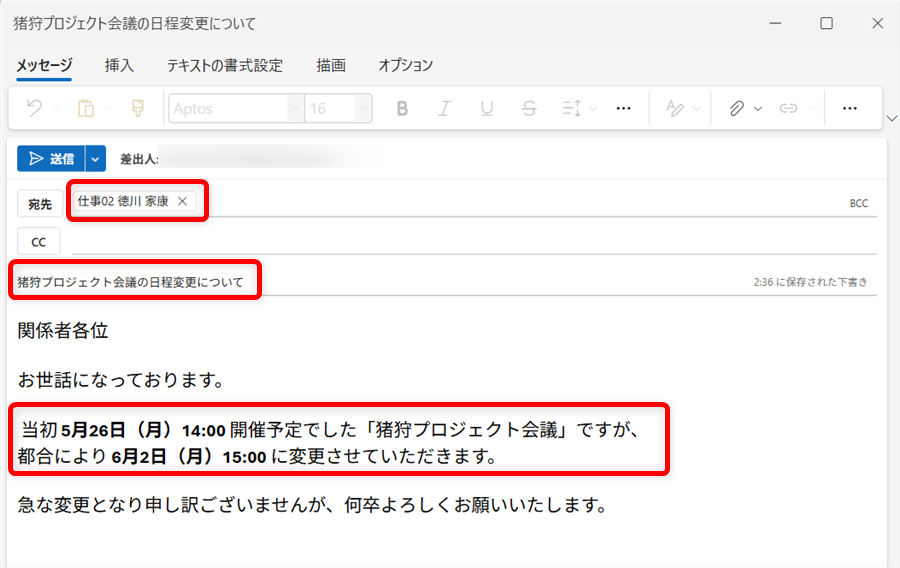Switch to the 挿入 tab
The image size is (900, 568).
119,65
